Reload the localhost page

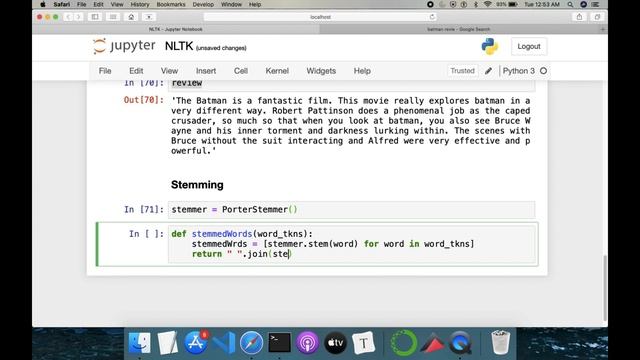[432, 17]
